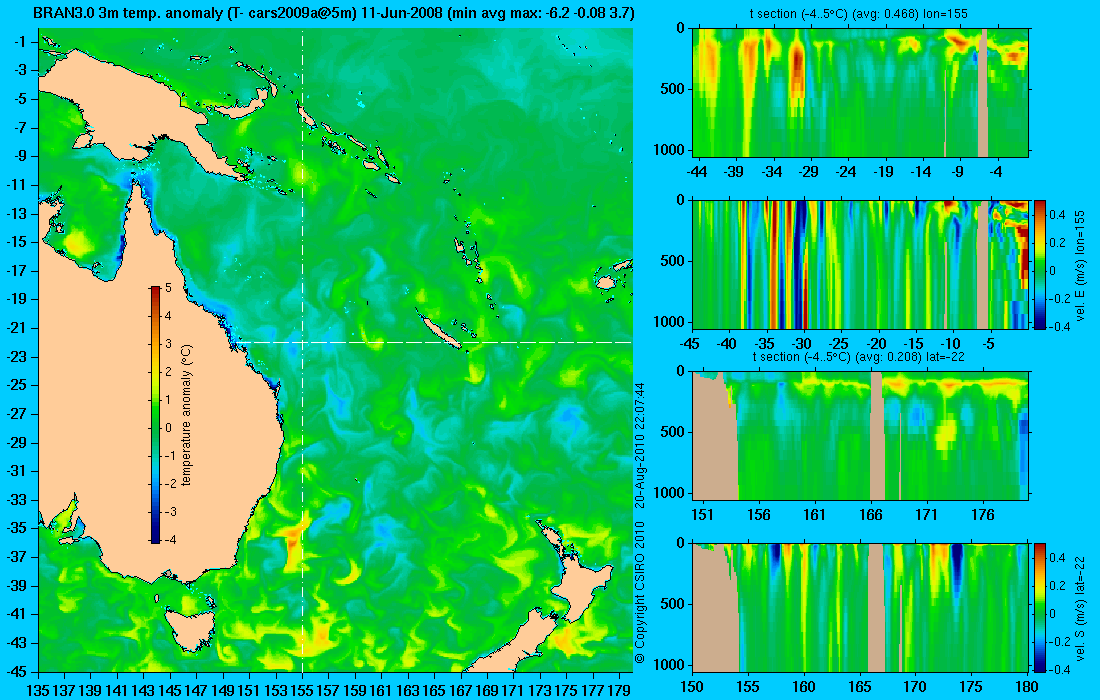Click the '135' longitude tick on the map axis

[38, 691]
